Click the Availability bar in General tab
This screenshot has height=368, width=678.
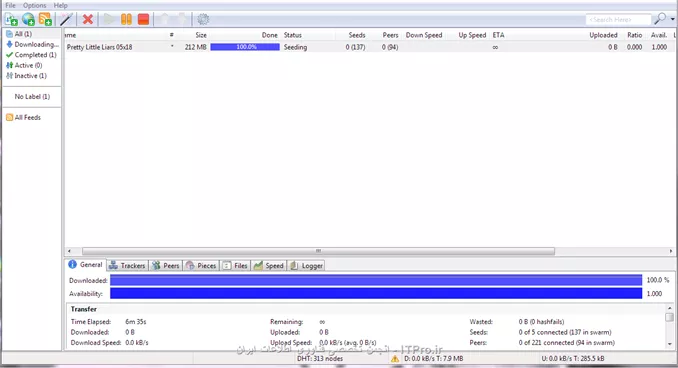click(x=376, y=294)
